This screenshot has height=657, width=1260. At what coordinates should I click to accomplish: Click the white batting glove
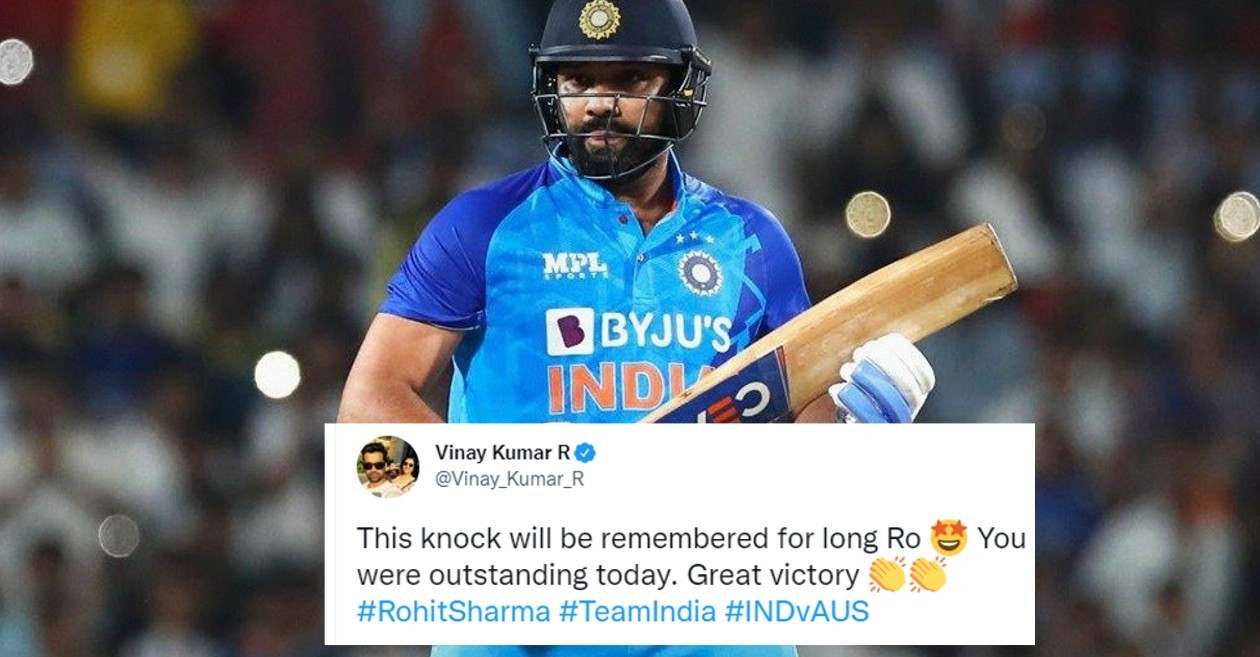click(885, 378)
